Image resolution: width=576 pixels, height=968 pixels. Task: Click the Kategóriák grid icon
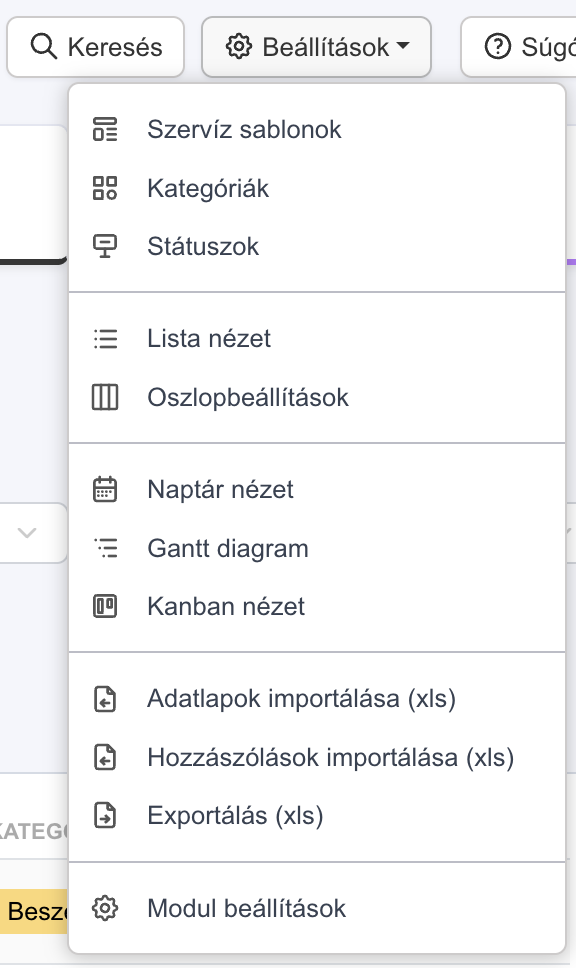(x=105, y=188)
